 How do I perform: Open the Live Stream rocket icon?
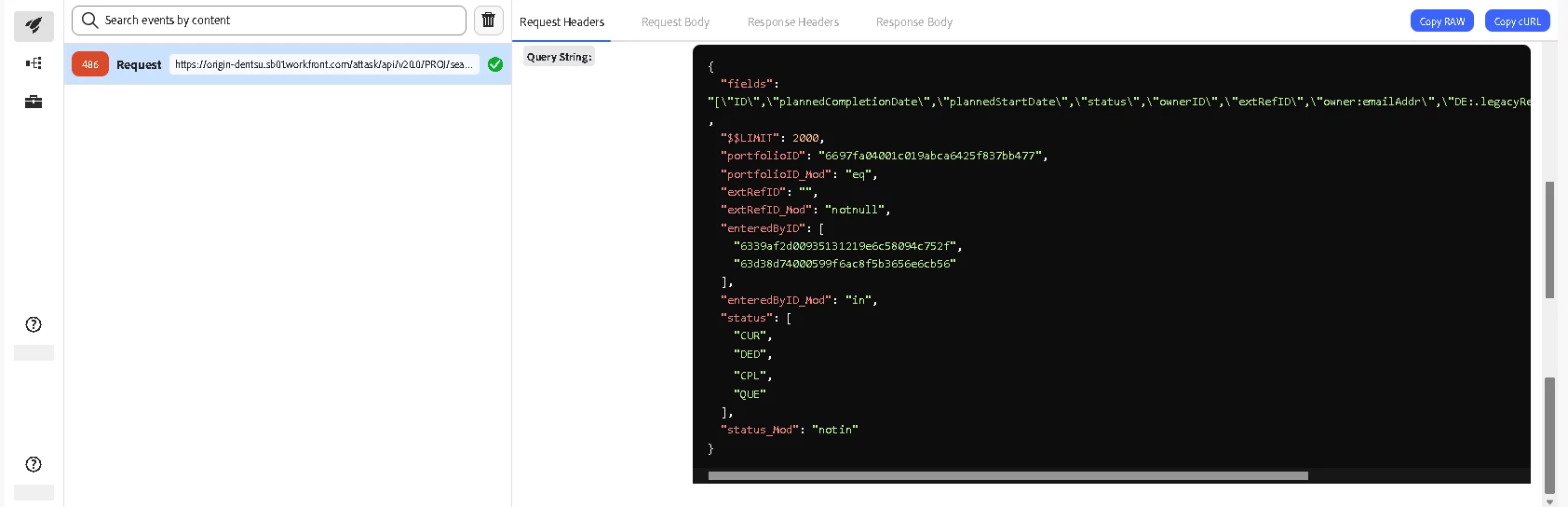point(34,25)
